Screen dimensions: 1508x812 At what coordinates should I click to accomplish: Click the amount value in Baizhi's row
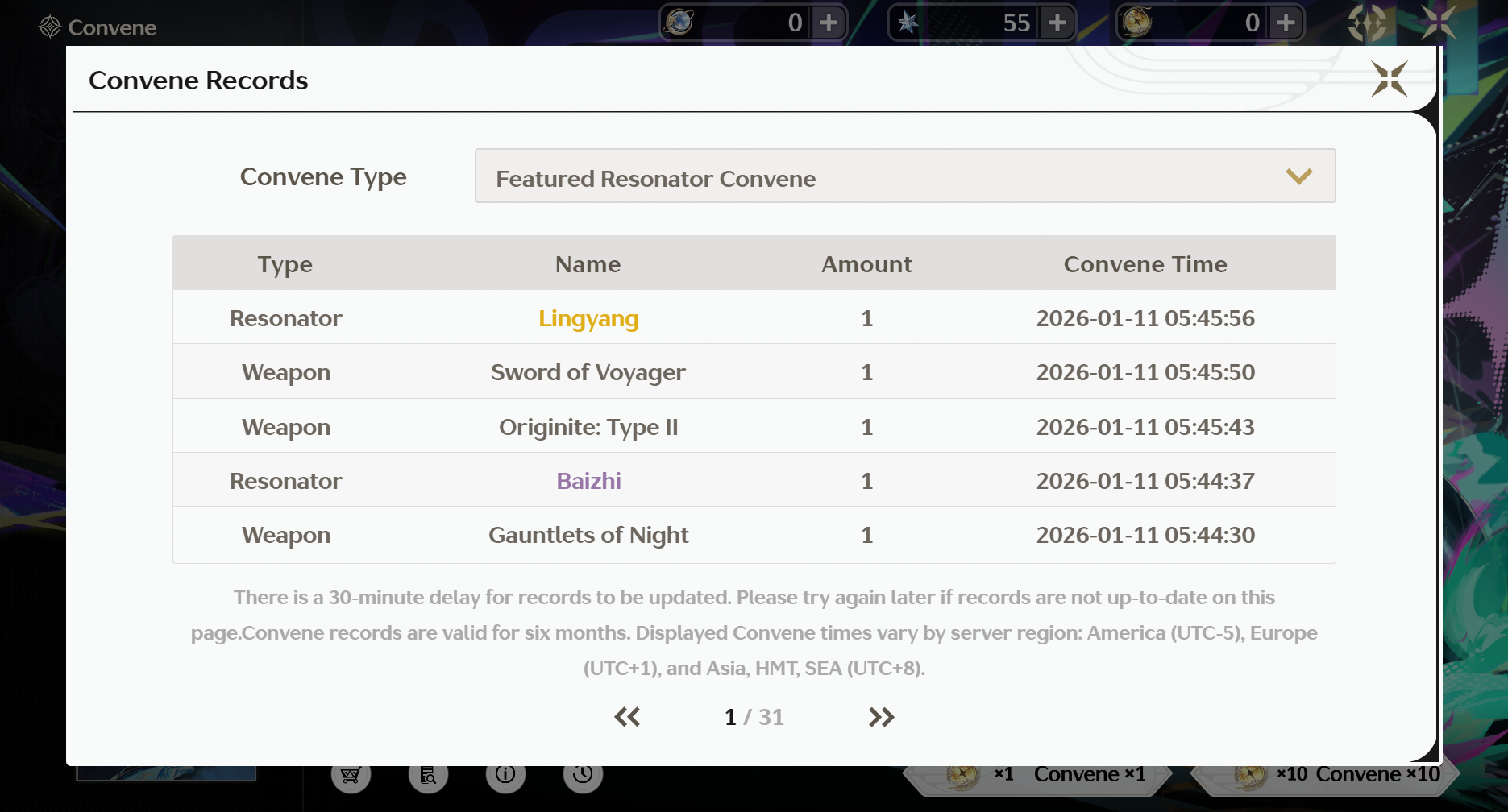[867, 481]
